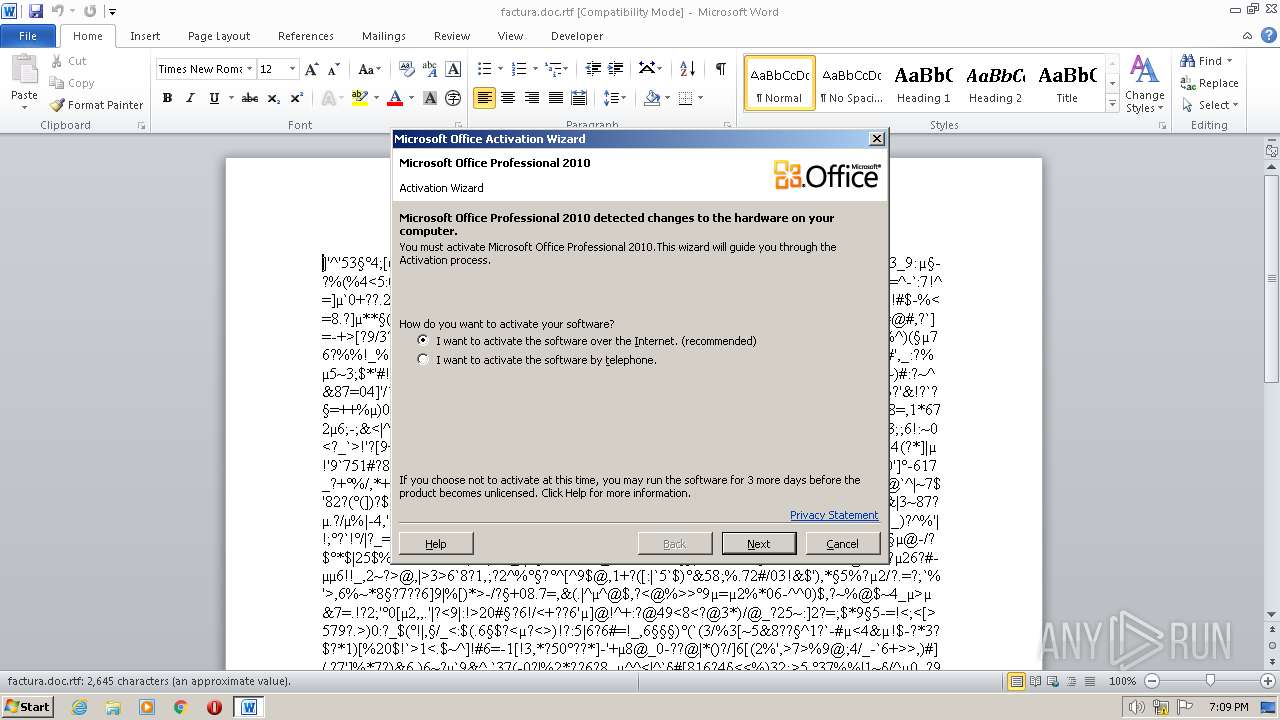Toggle Show/Hide paragraph marks

(x=720, y=69)
